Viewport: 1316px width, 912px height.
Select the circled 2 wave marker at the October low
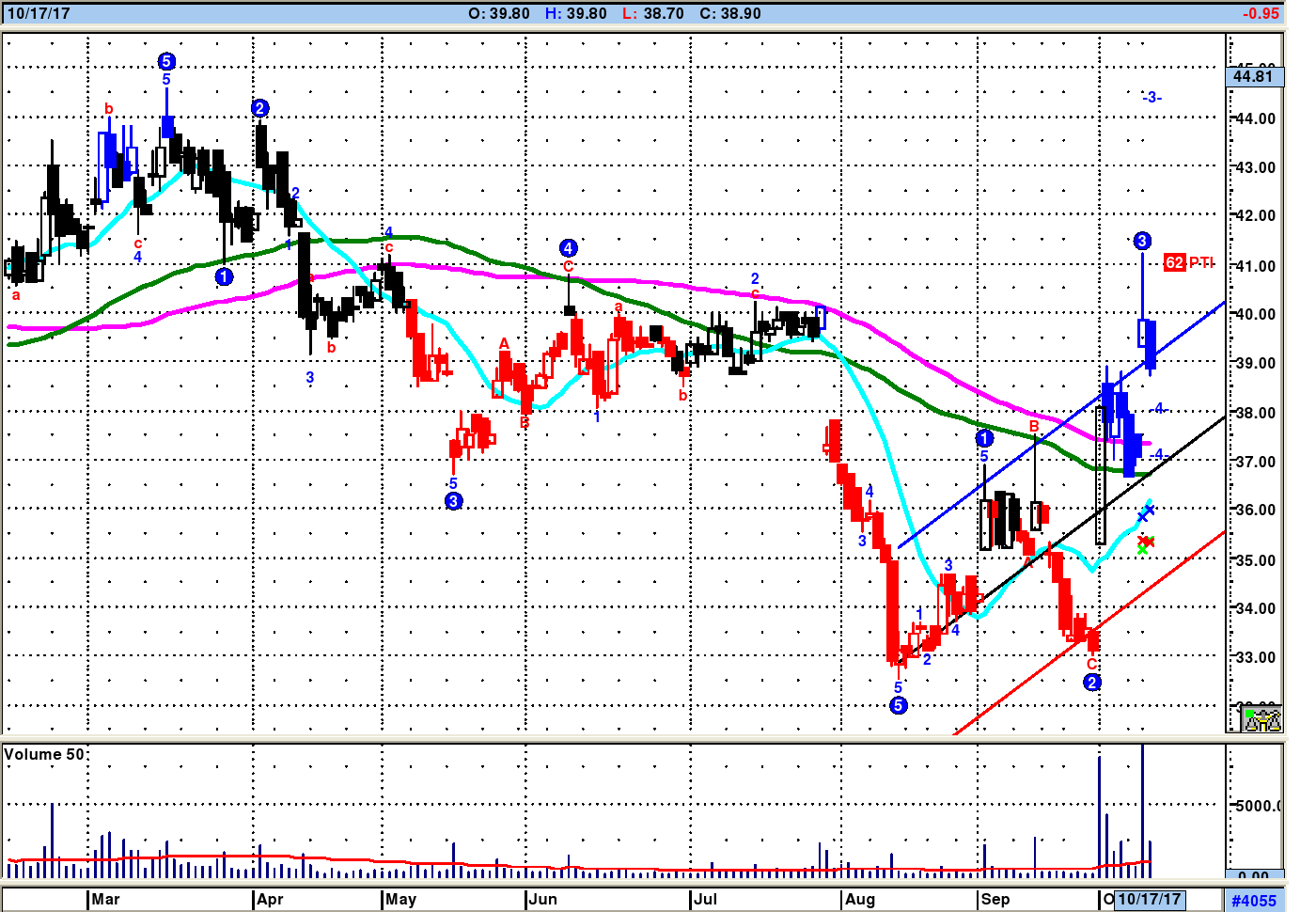point(1091,683)
